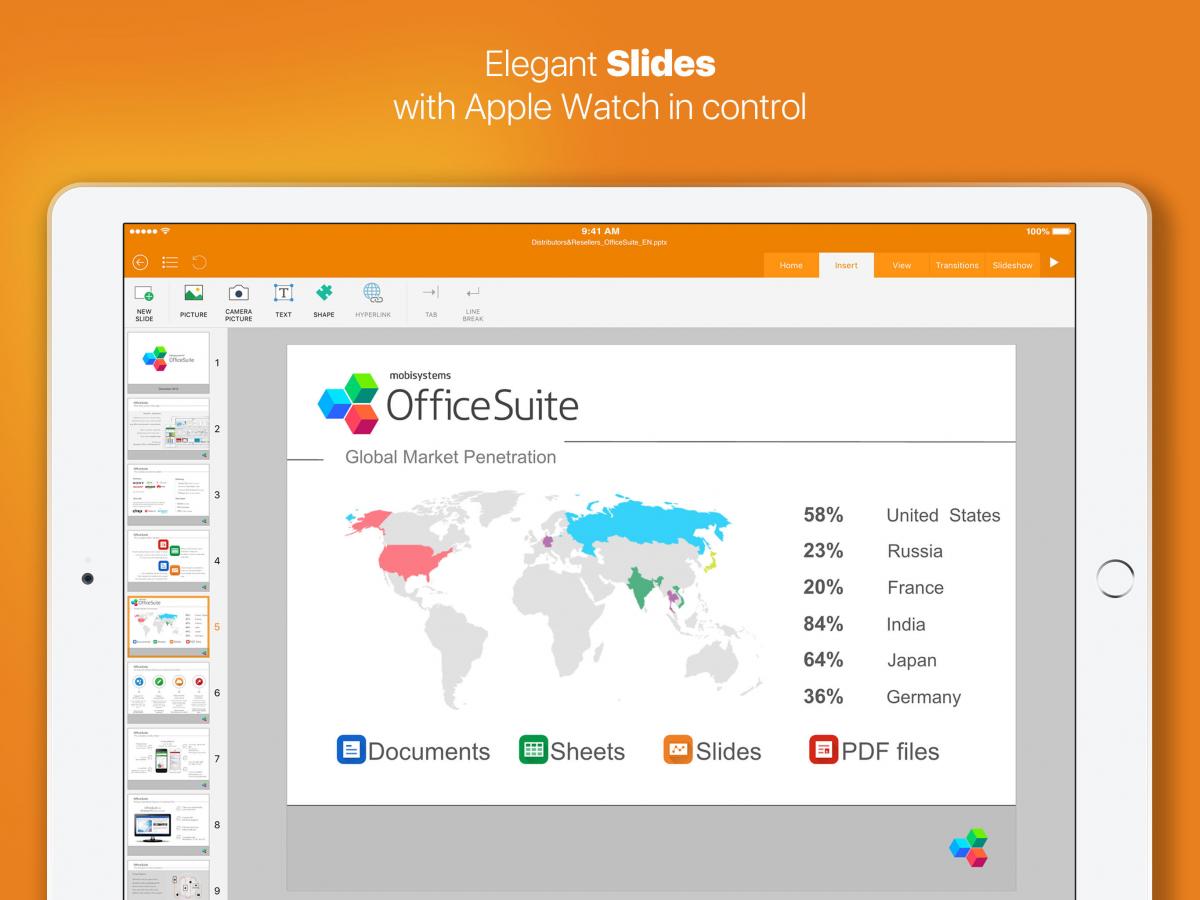1200x900 pixels.
Task: Select slide 4 thumbnail
Action: point(168,561)
